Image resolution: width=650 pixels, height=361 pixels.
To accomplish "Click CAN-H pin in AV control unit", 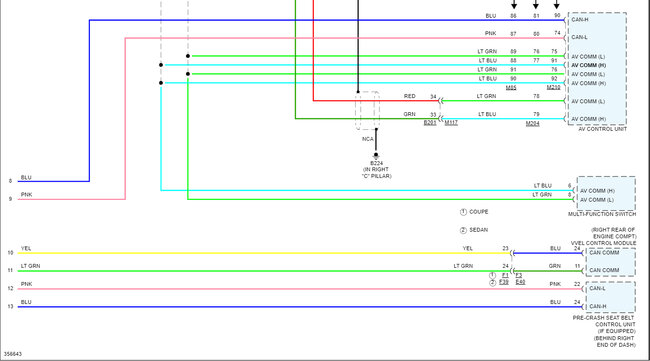I will point(580,19).
